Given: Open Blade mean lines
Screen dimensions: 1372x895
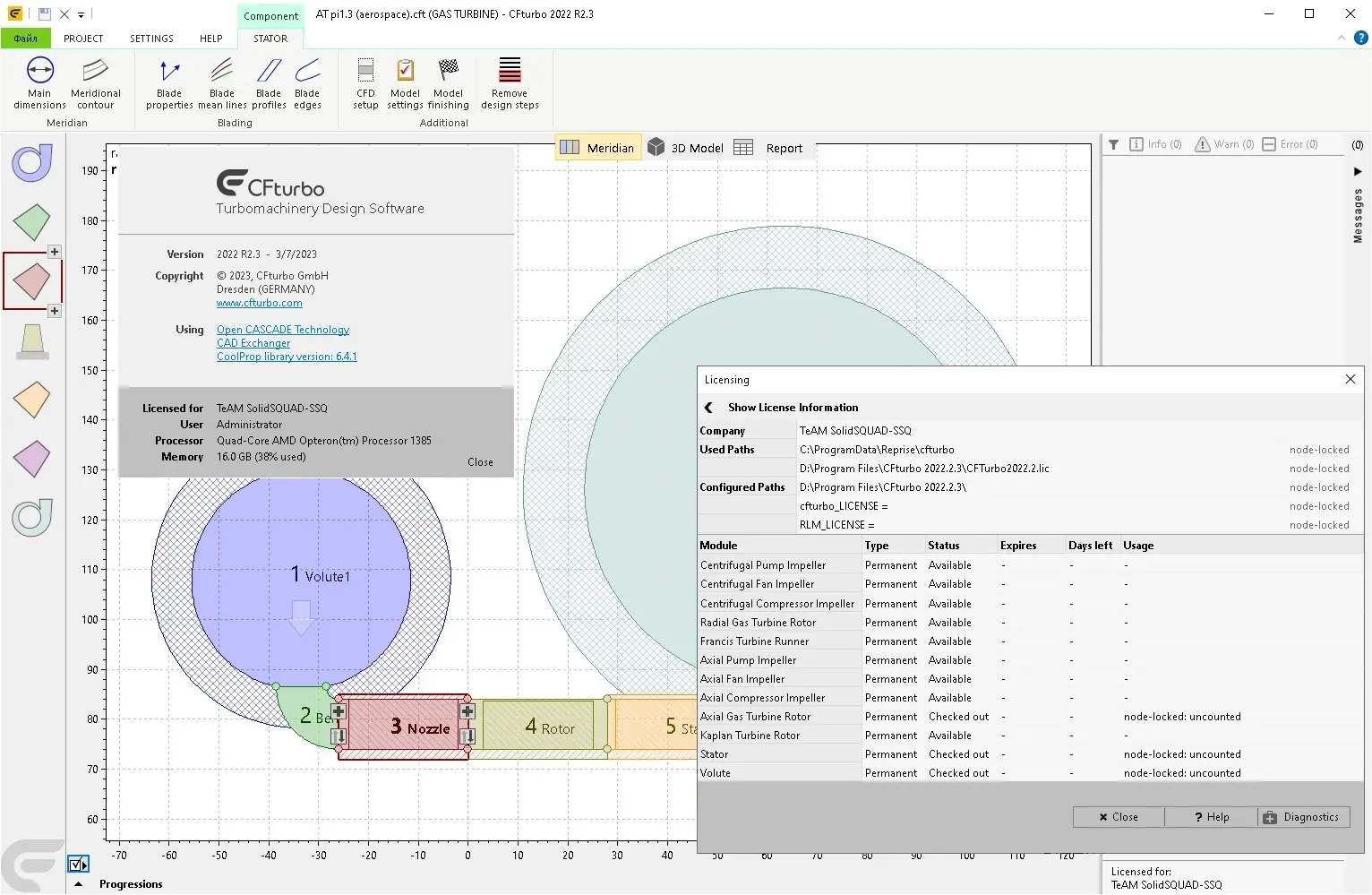Looking at the screenshot, I should pyautogui.click(x=222, y=83).
